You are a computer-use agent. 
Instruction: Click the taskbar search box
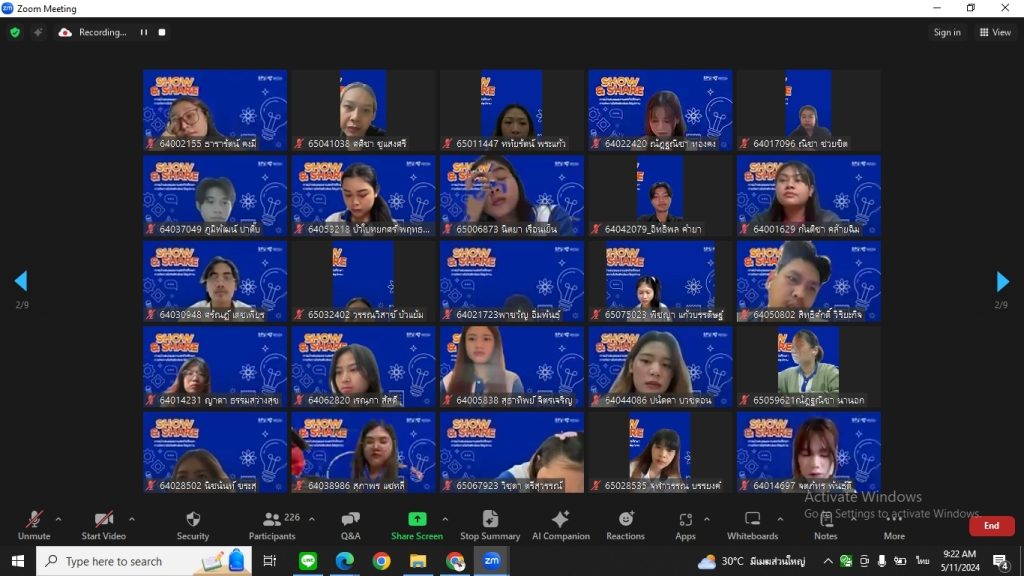pyautogui.click(x=144, y=561)
